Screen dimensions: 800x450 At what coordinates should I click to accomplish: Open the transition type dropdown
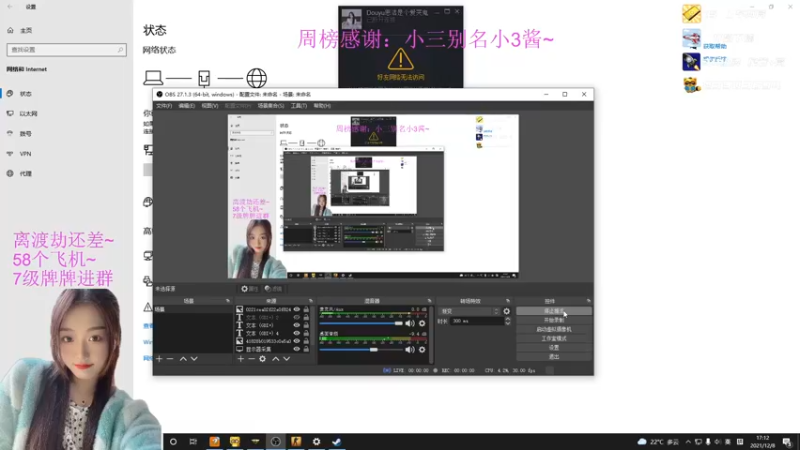(x=469, y=311)
